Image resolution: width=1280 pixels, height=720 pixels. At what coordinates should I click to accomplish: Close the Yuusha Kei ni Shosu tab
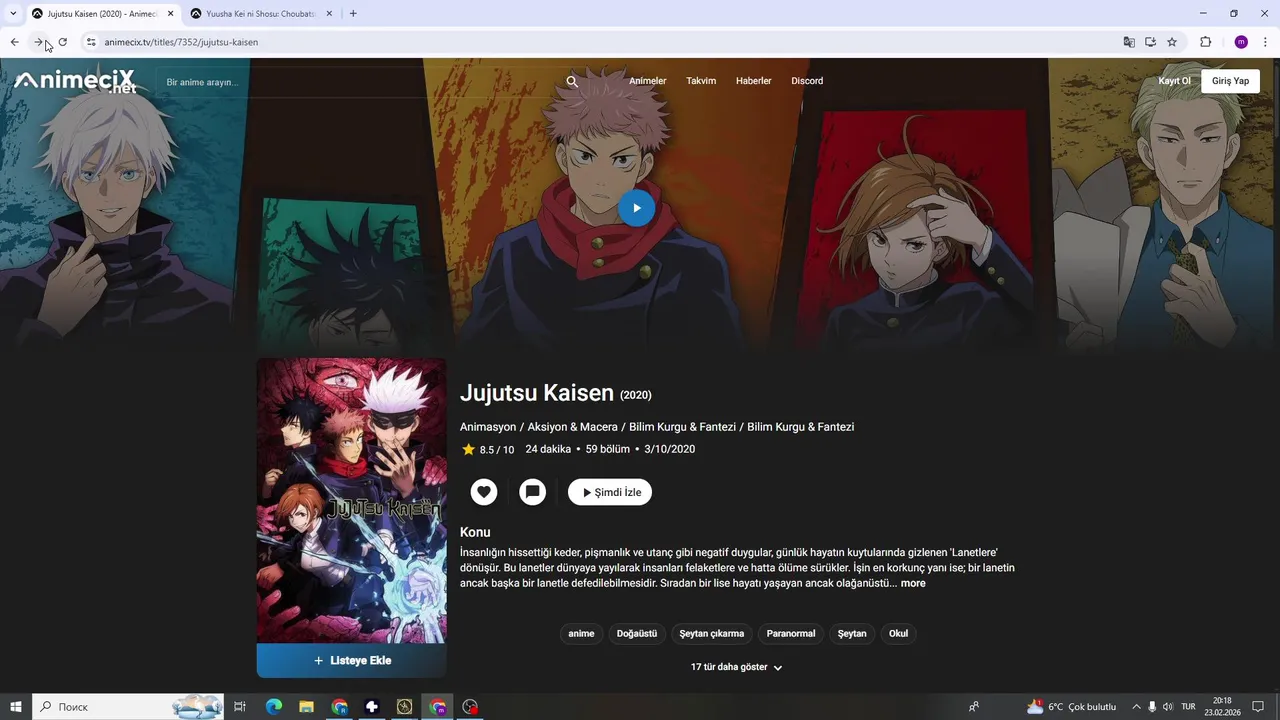tap(329, 14)
